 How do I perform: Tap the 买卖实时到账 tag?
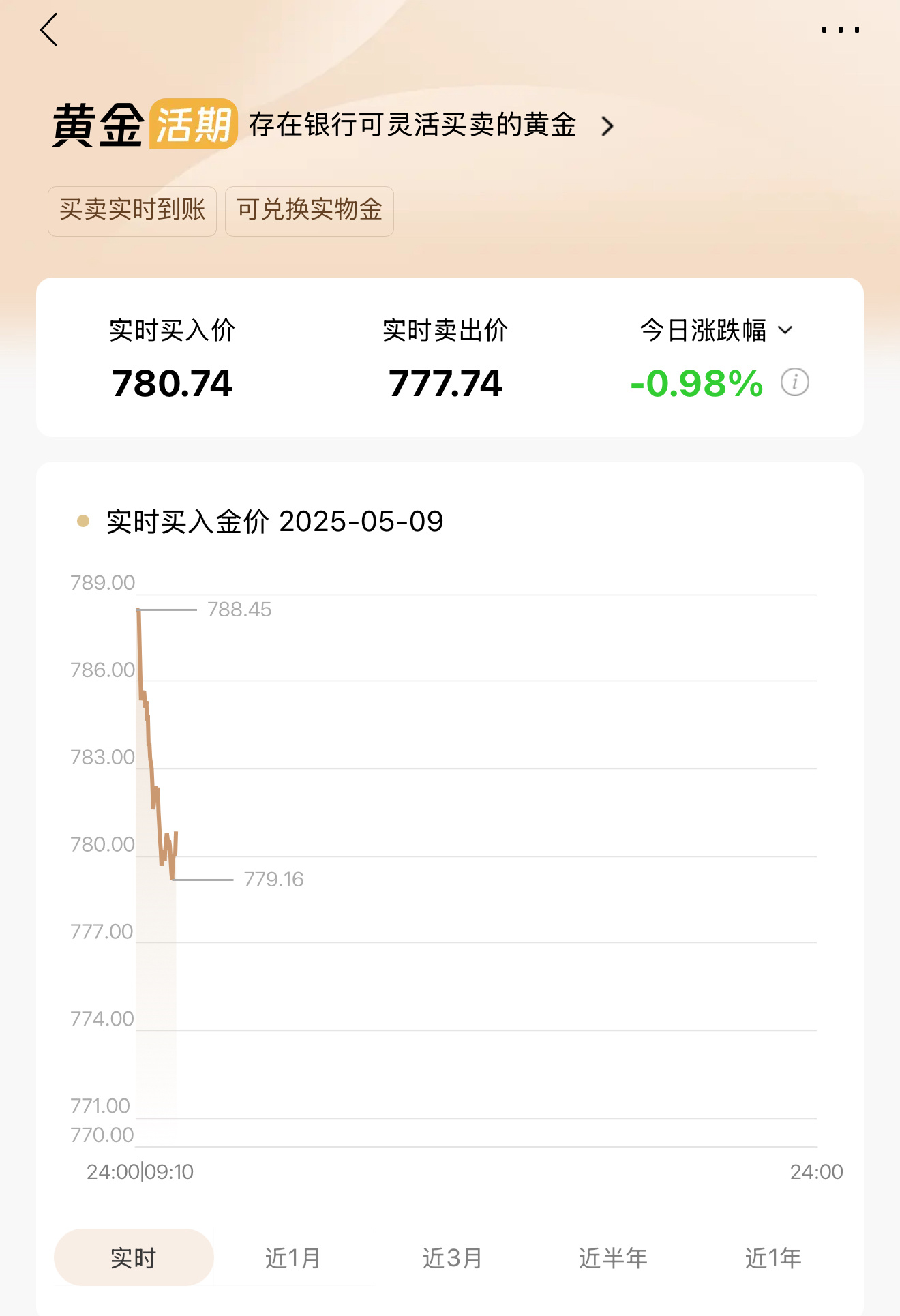[x=132, y=211]
